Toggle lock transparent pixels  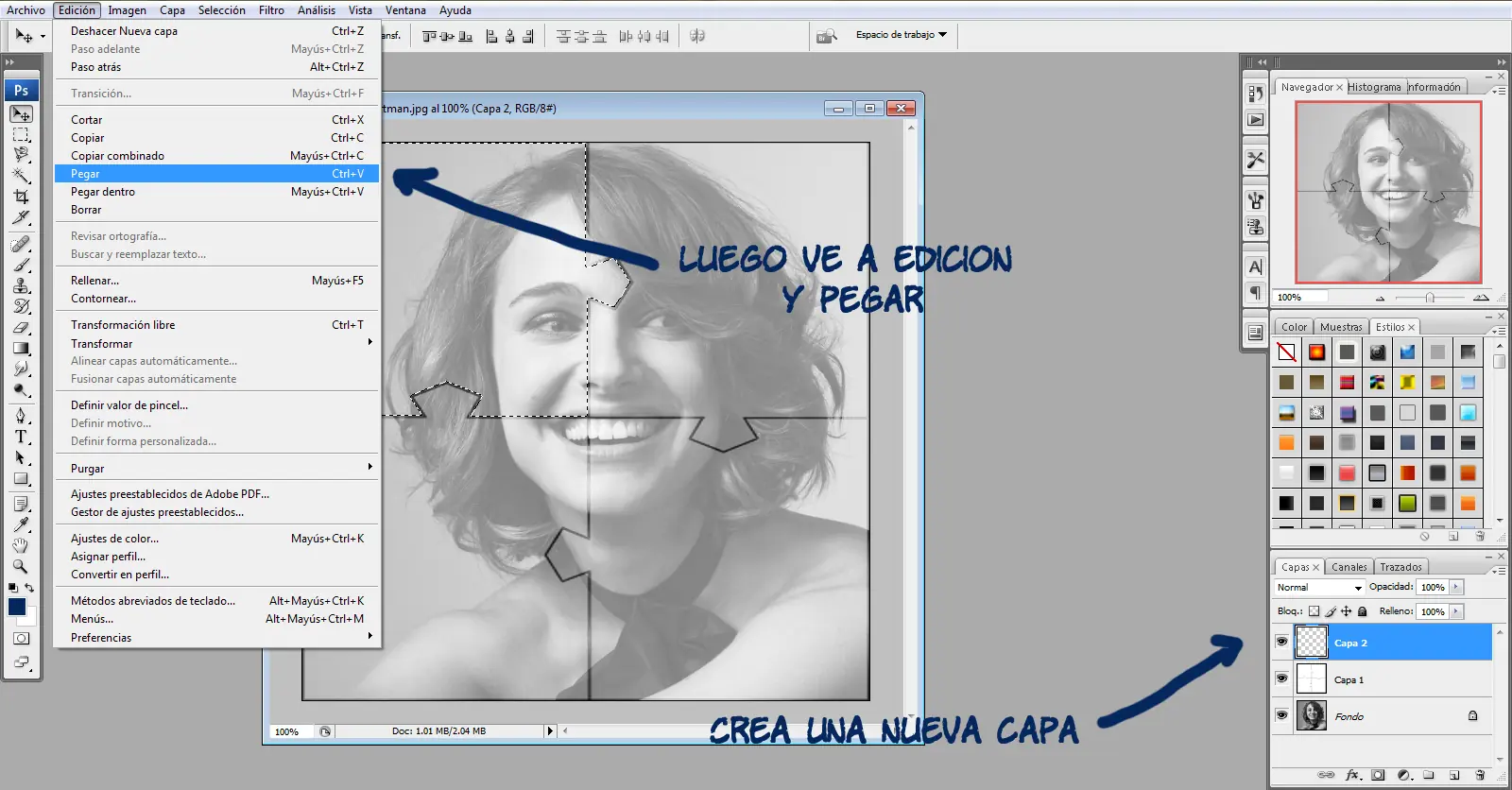point(1314,611)
